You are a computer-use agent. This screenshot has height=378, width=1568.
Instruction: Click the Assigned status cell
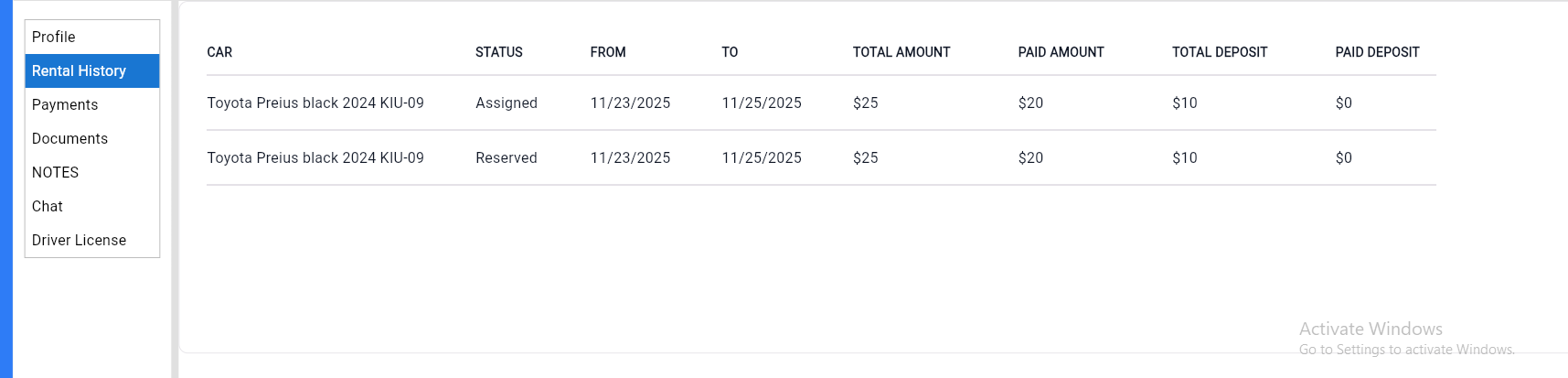pos(506,103)
